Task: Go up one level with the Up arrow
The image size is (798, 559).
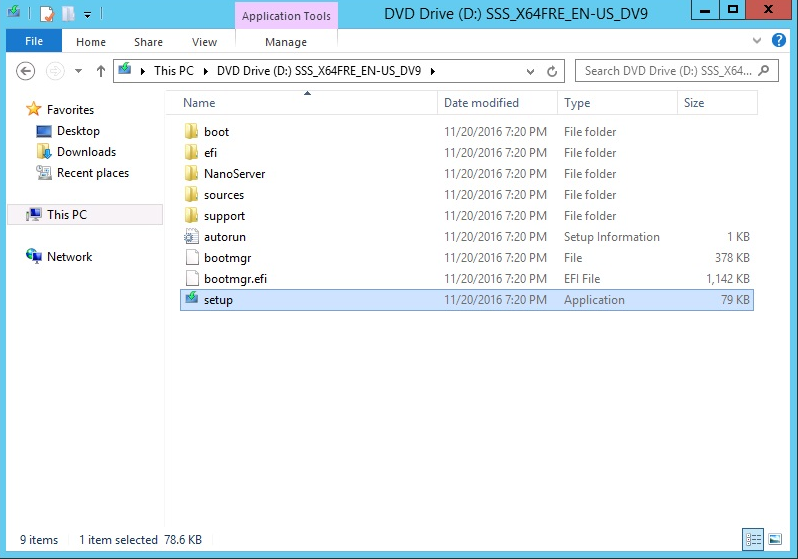Action: (x=101, y=71)
